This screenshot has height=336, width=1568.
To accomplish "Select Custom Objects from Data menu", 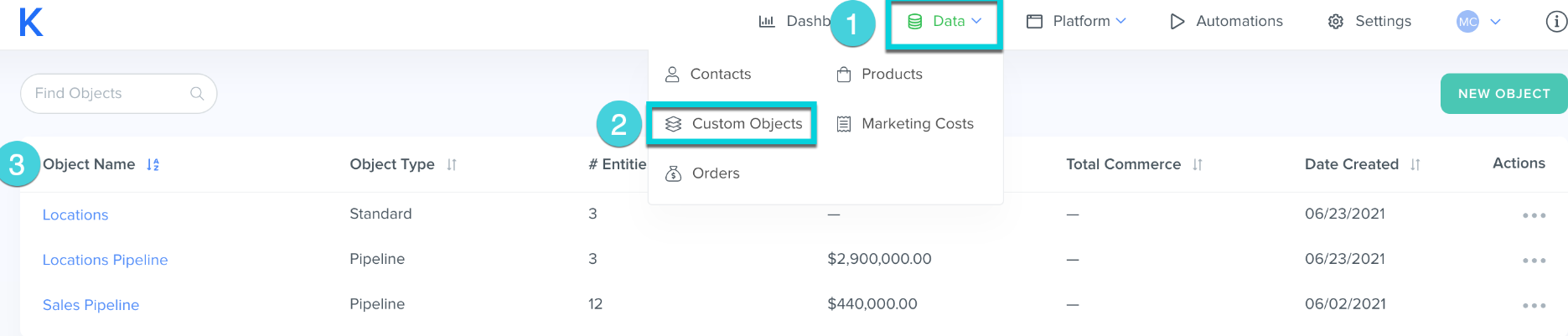I will click(733, 124).
